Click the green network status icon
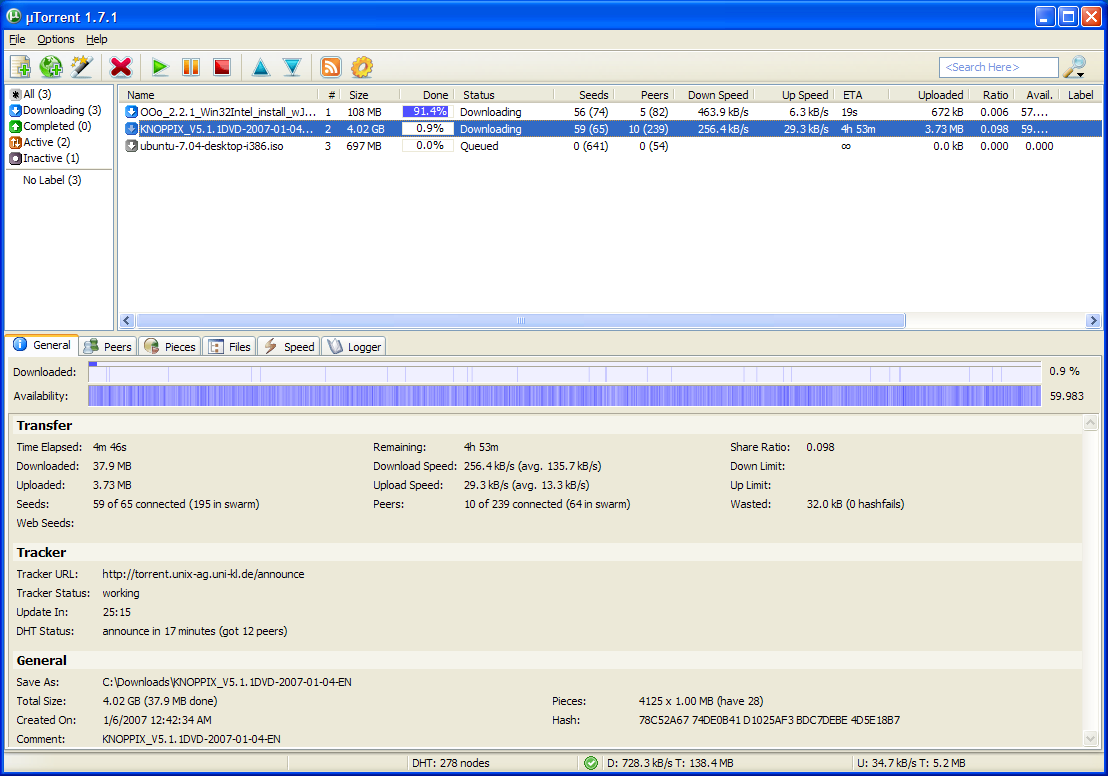Screen dimensions: 1108x776 (x=590, y=762)
